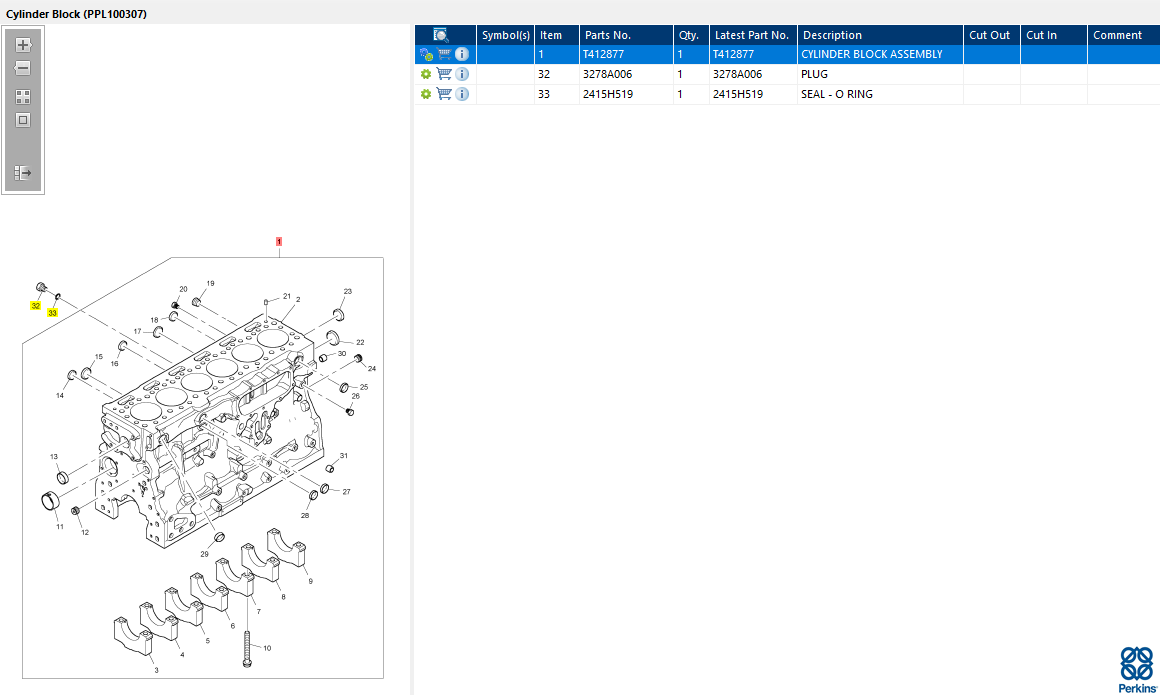
Task: Open info for SEAL - O RING
Action: [462, 94]
